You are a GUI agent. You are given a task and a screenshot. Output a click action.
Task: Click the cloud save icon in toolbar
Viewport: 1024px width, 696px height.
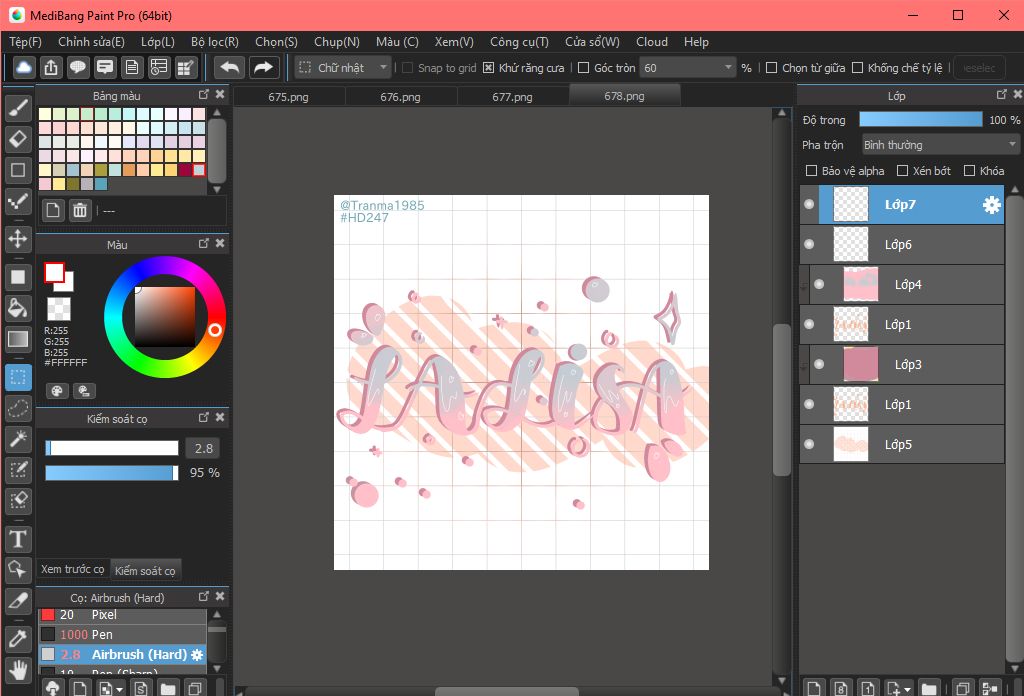(x=24, y=67)
